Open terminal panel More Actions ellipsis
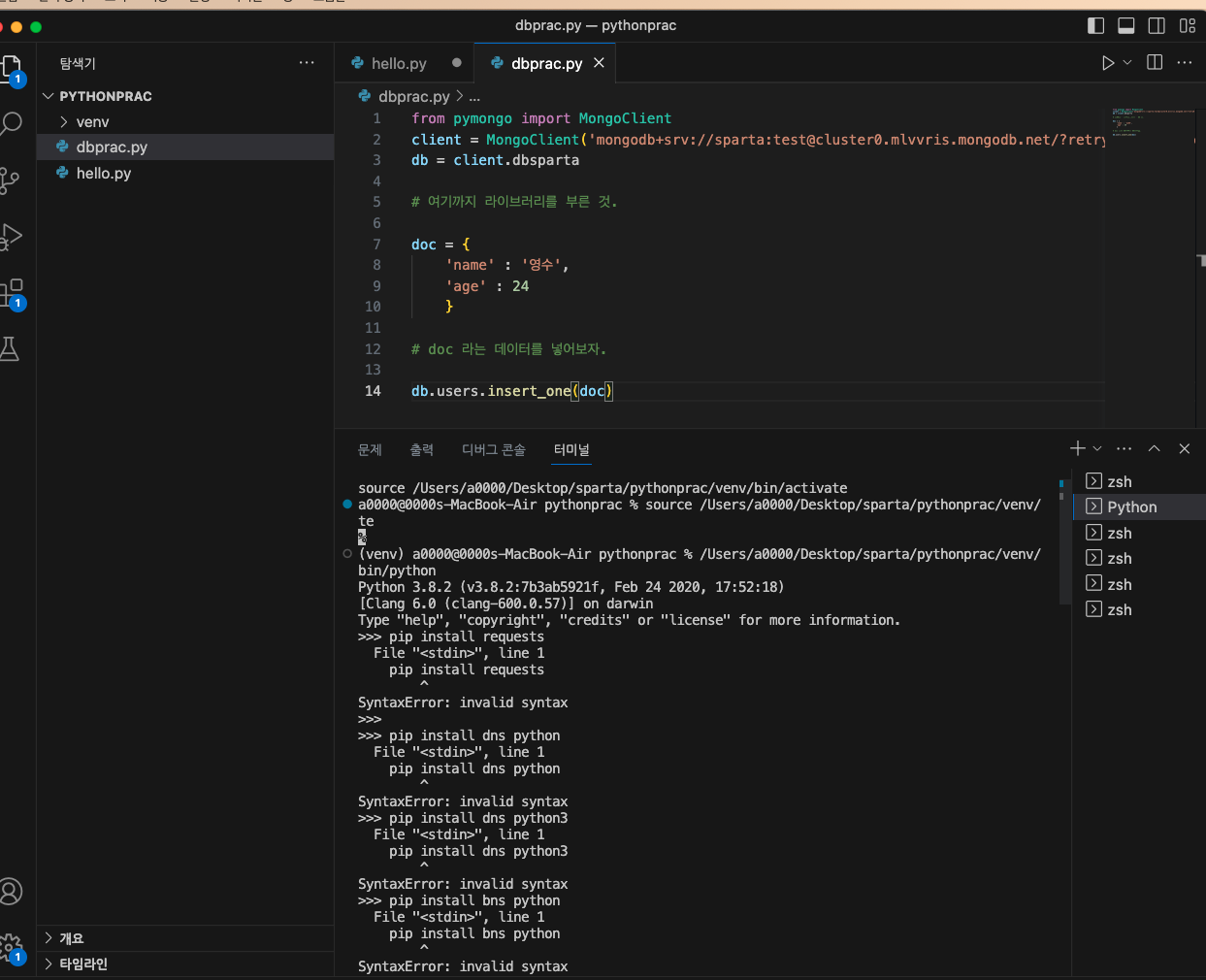Image resolution: width=1206 pixels, height=980 pixels. 1124,448
